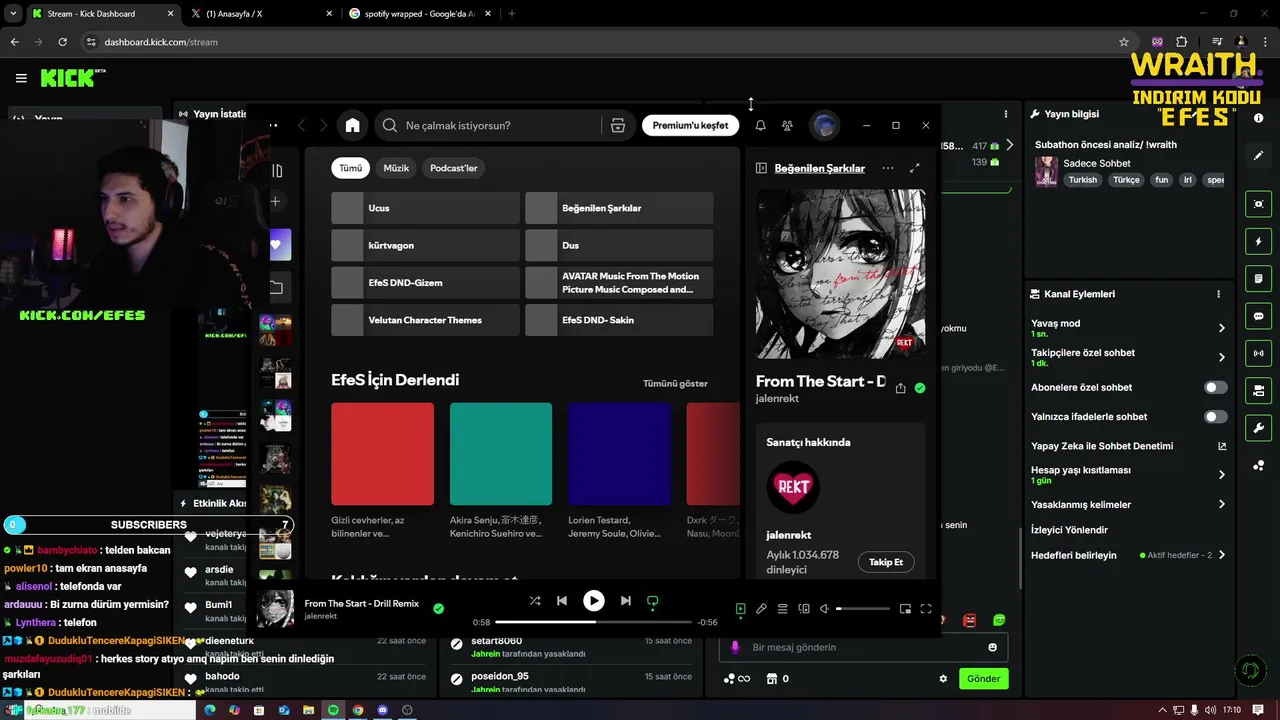The height and width of the screenshot is (720, 1280).
Task: Open Beğenilen Şarkılar playlist tile
Action: coord(619,208)
